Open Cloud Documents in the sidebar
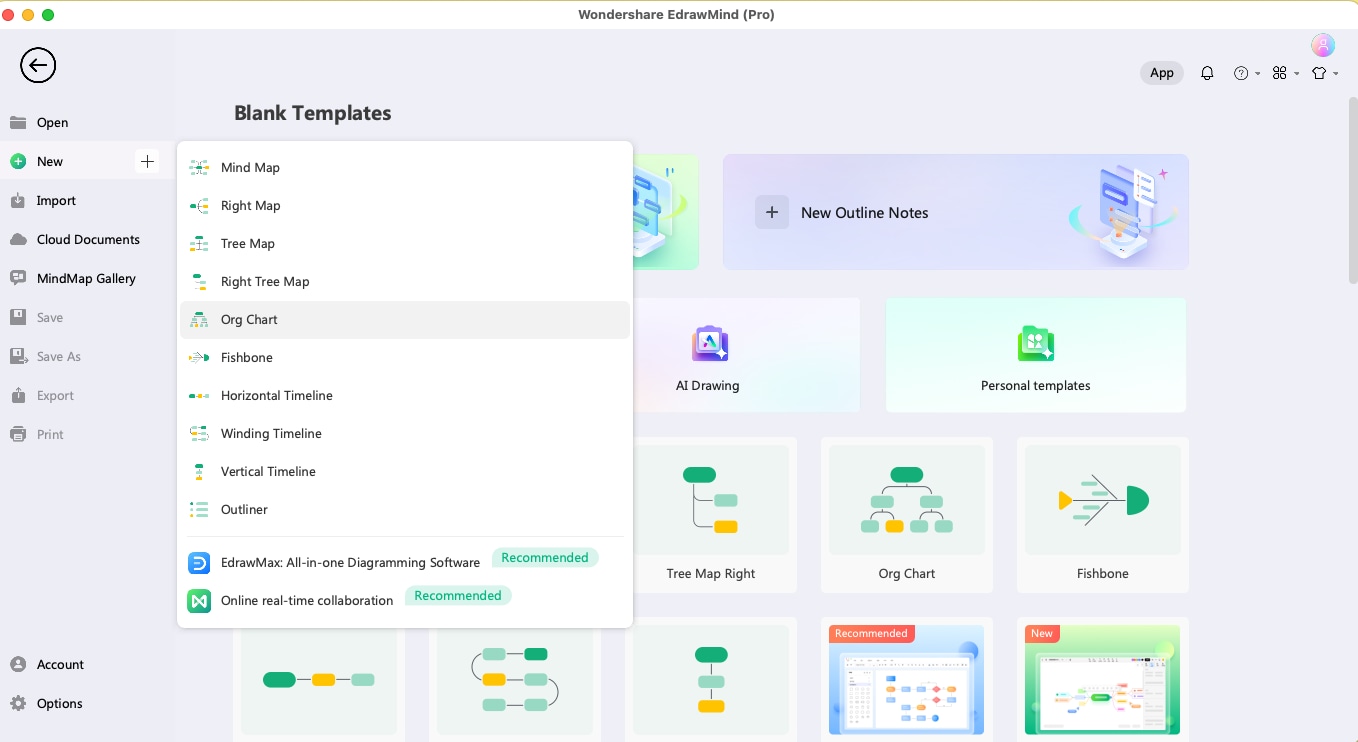Screen dimensions: 1358x742 [x=88, y=239]
